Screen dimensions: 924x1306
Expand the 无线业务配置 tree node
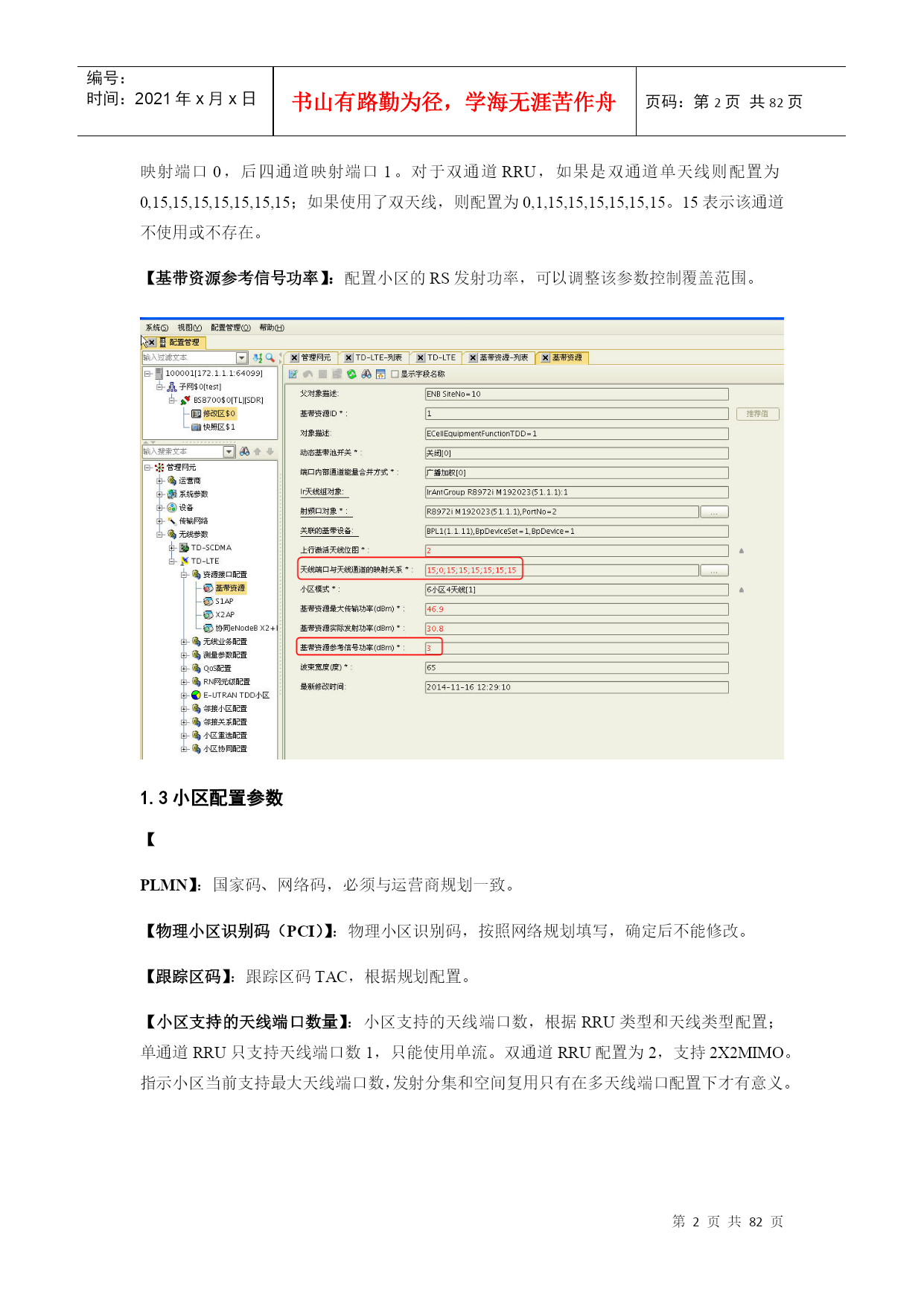(184, 642)
